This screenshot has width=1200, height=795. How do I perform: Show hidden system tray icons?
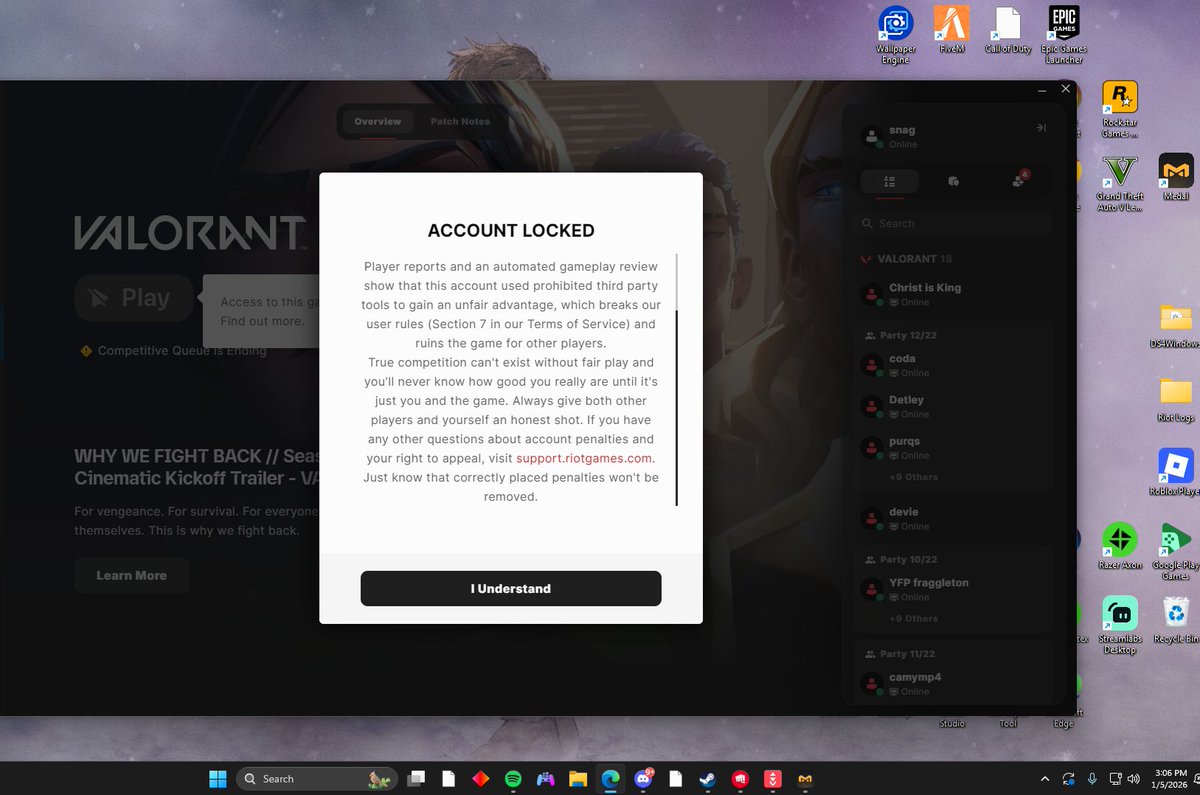[1045, 779]
